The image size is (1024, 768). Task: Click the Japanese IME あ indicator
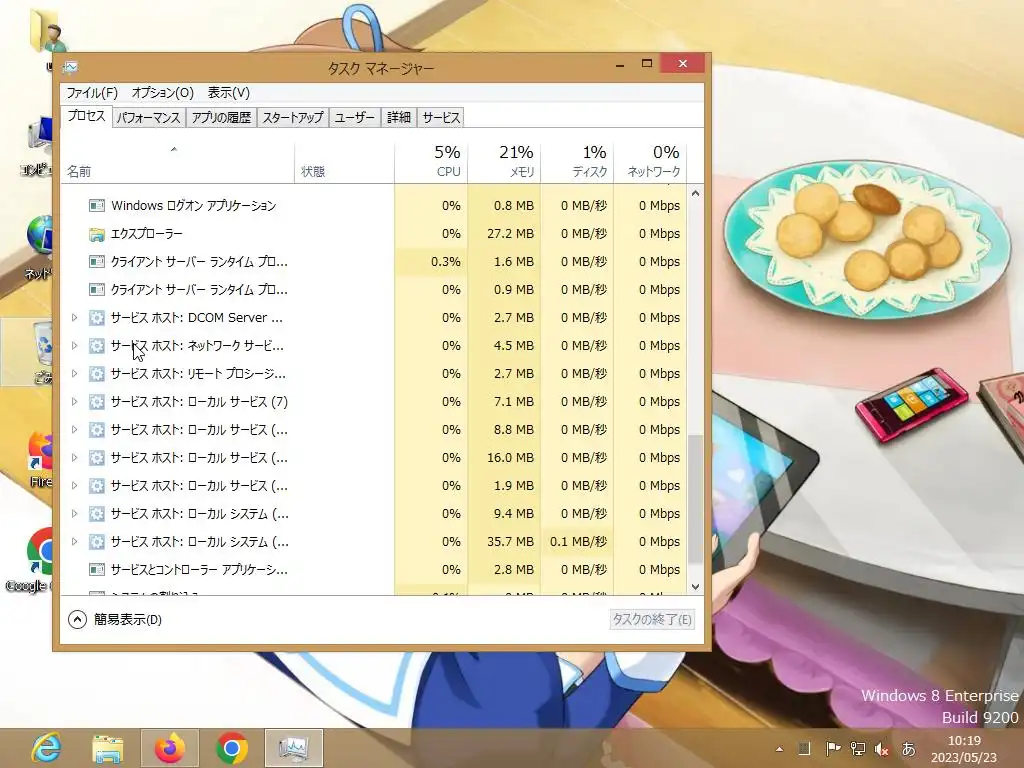pyautogui.click(x=908, y=749)
